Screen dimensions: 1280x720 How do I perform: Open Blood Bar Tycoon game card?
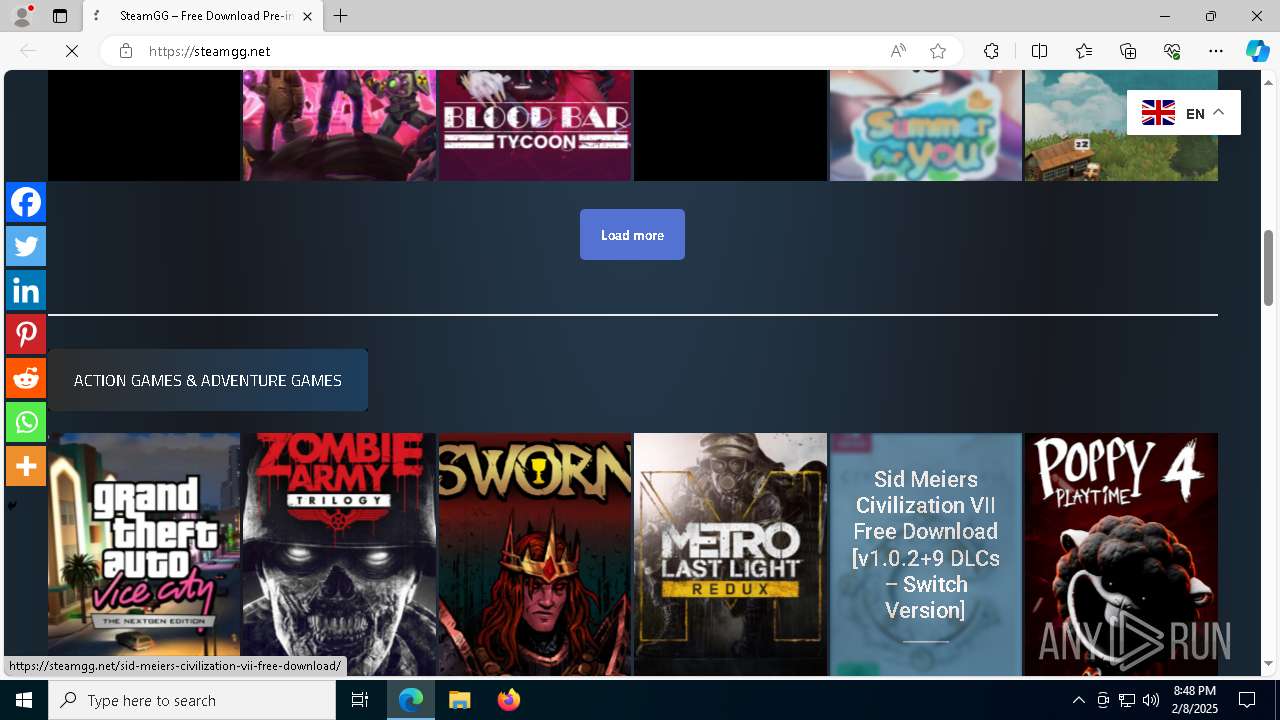coord(535,125)
